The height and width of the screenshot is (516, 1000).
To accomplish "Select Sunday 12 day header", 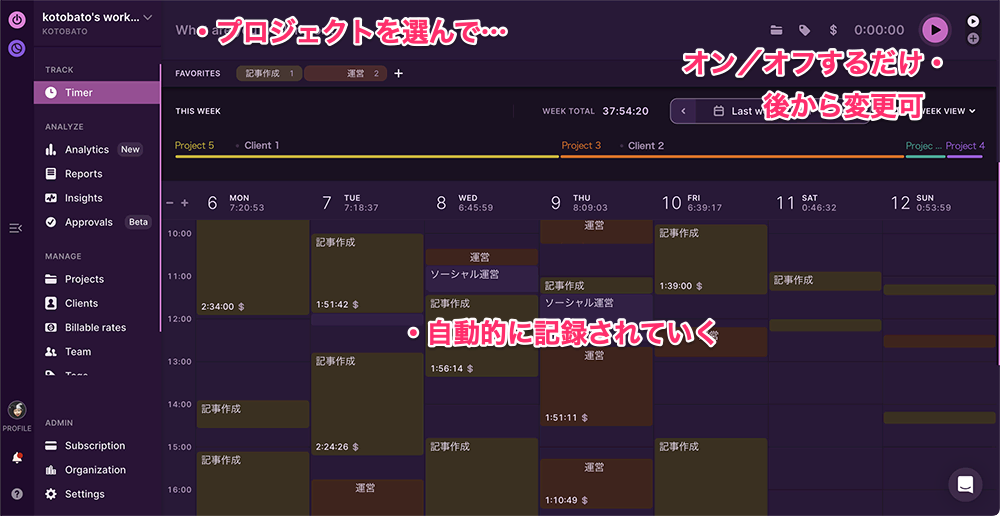I will (x=922, y=203).
